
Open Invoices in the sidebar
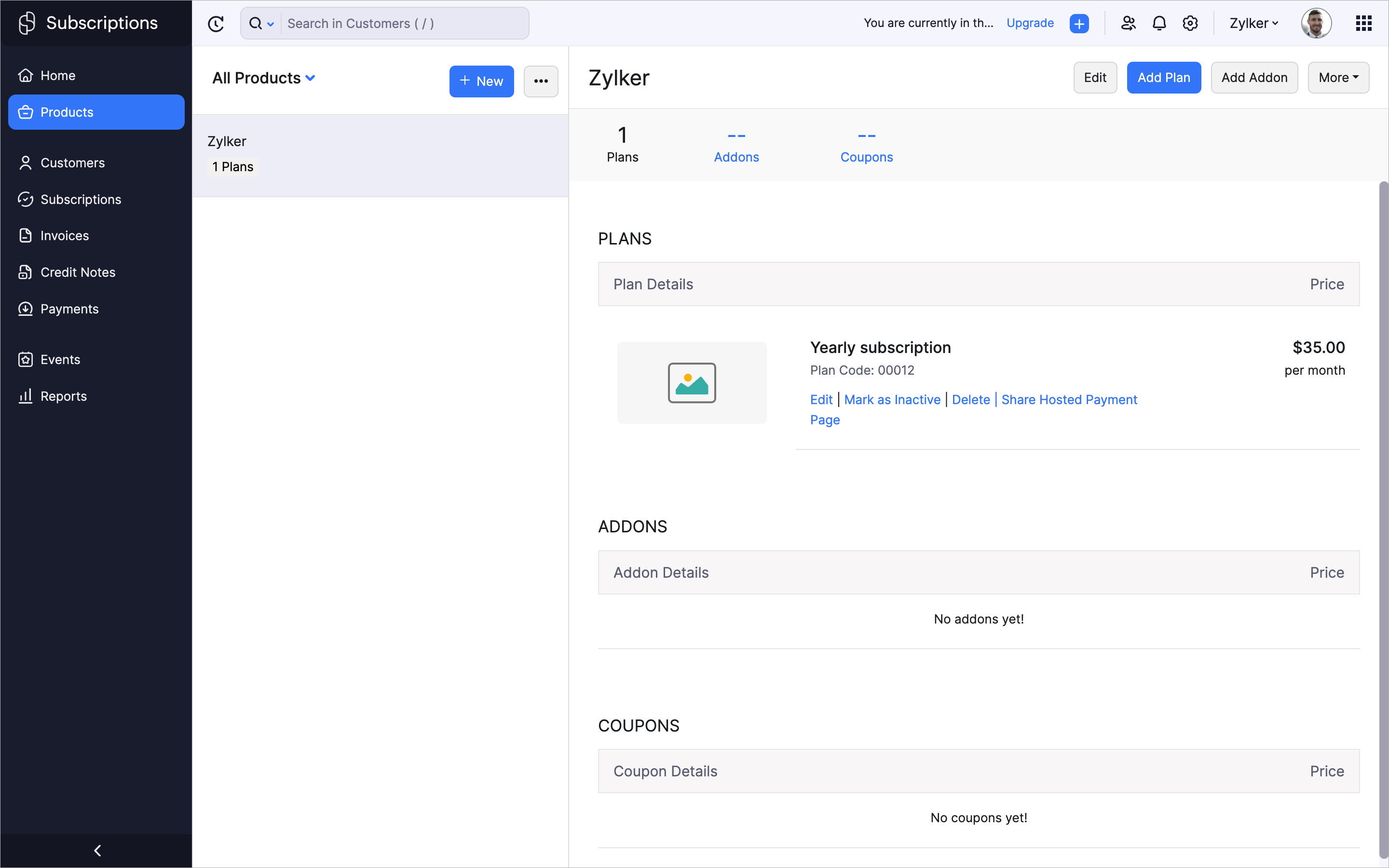pos(96,235)
